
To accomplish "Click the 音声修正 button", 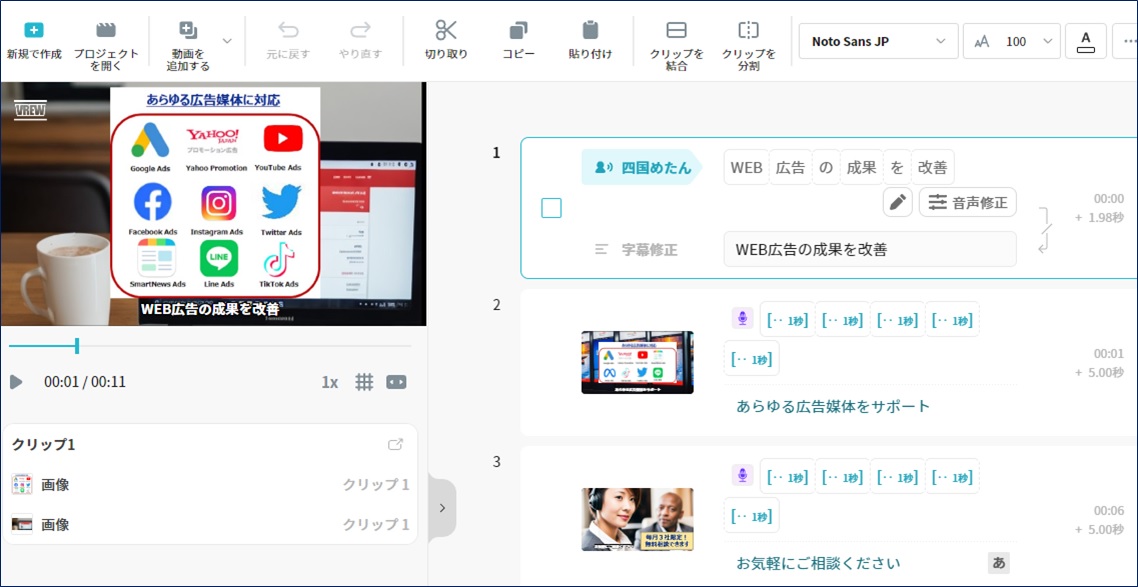I will (968, 203).
